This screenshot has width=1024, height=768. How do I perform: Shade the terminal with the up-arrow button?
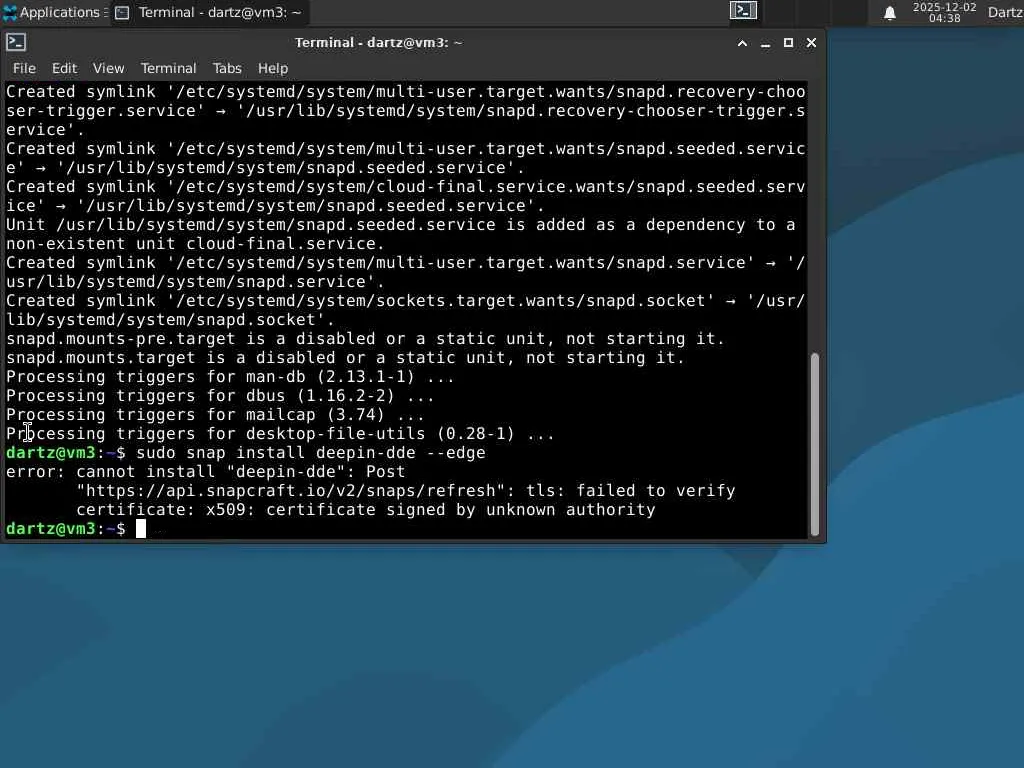coord(743,43)
